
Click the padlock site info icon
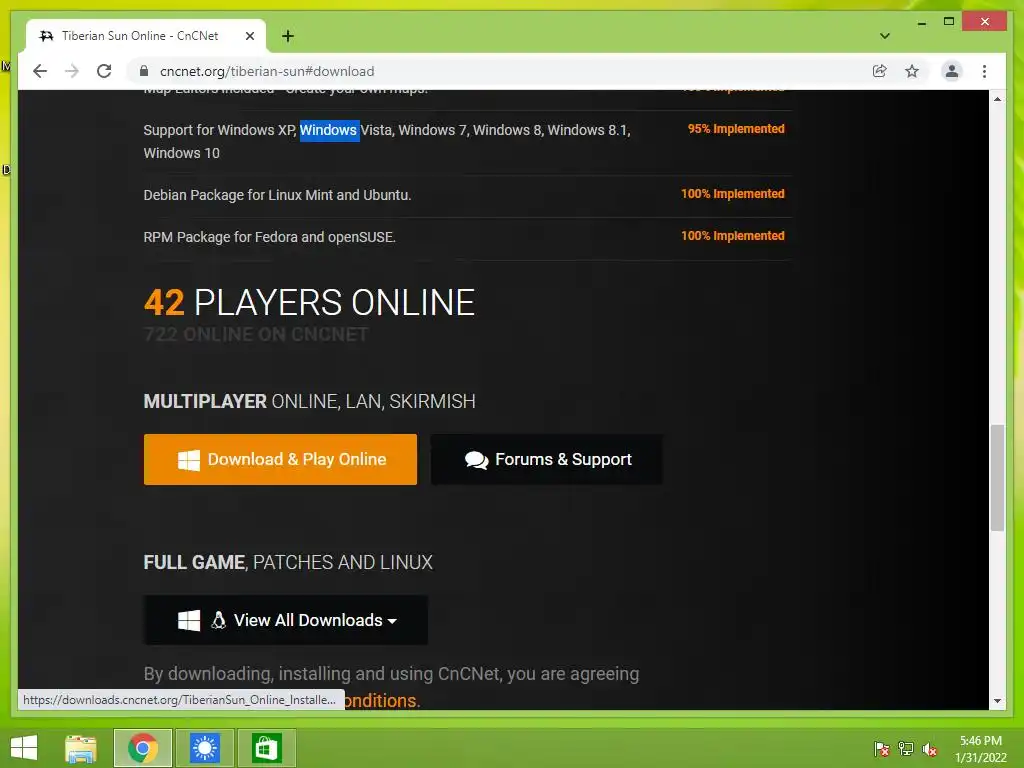(144, 71)
